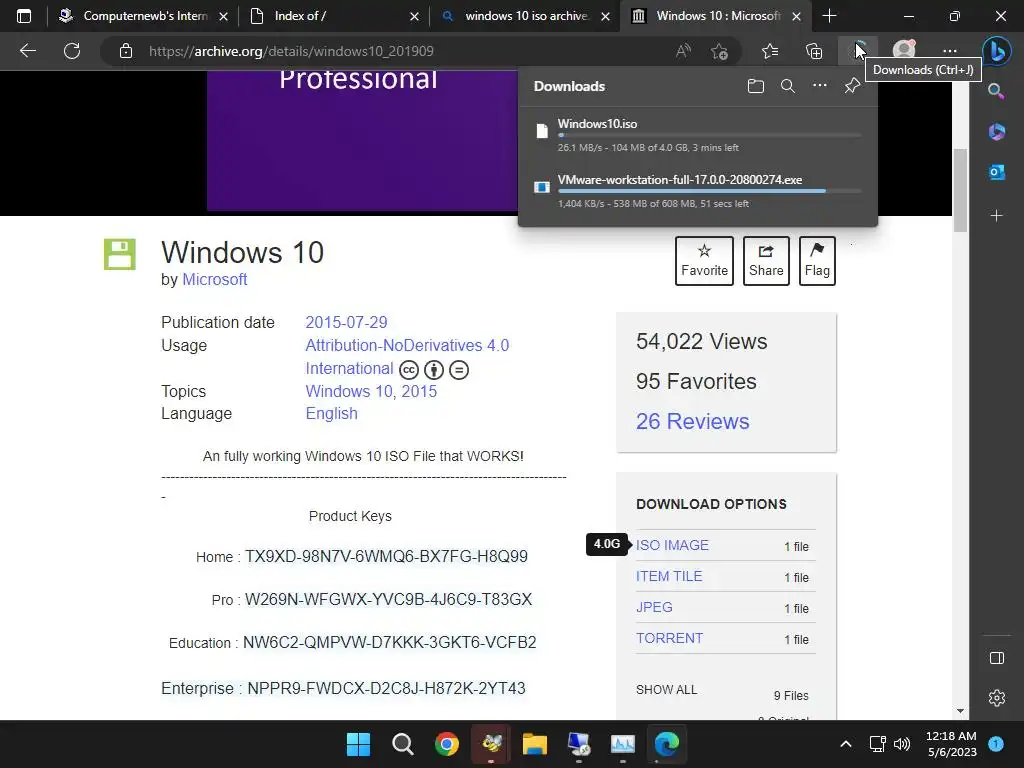
Task: Go back with the browser back arrow
Action: (x=27, y=51)
